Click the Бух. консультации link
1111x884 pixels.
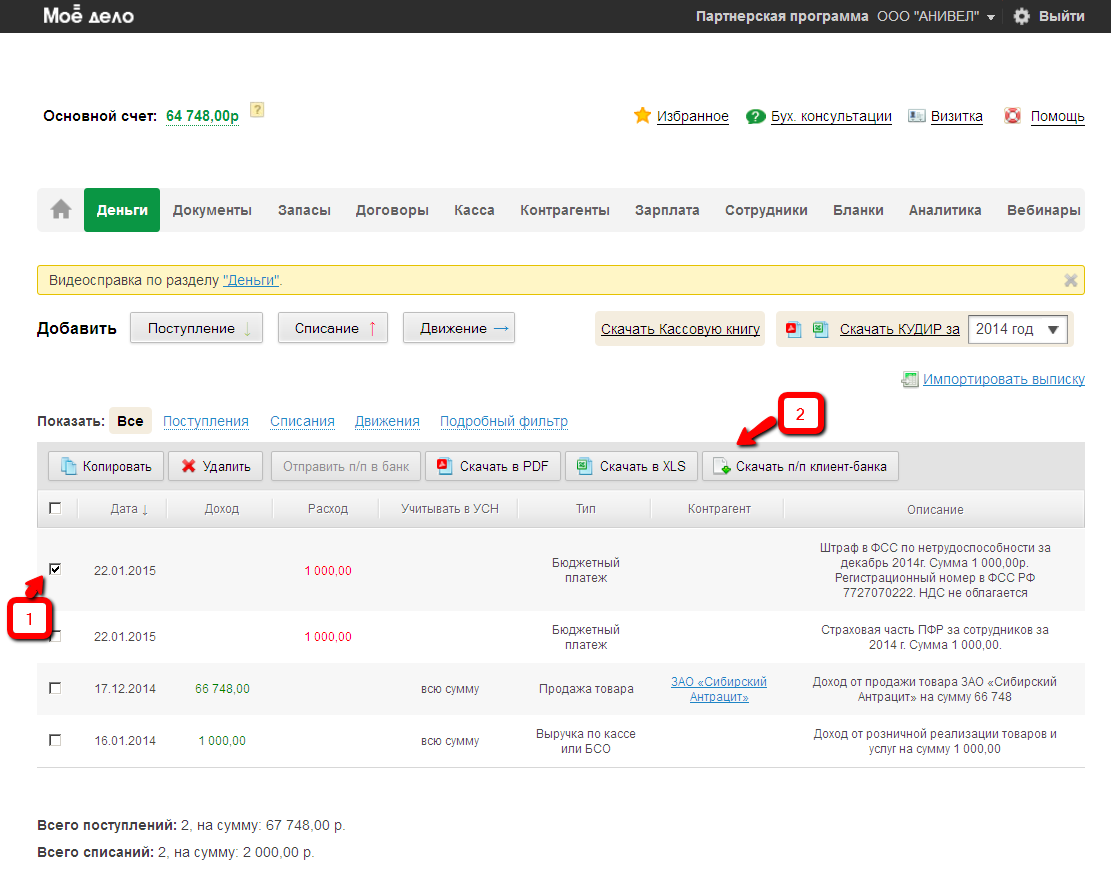coord(831,116)
